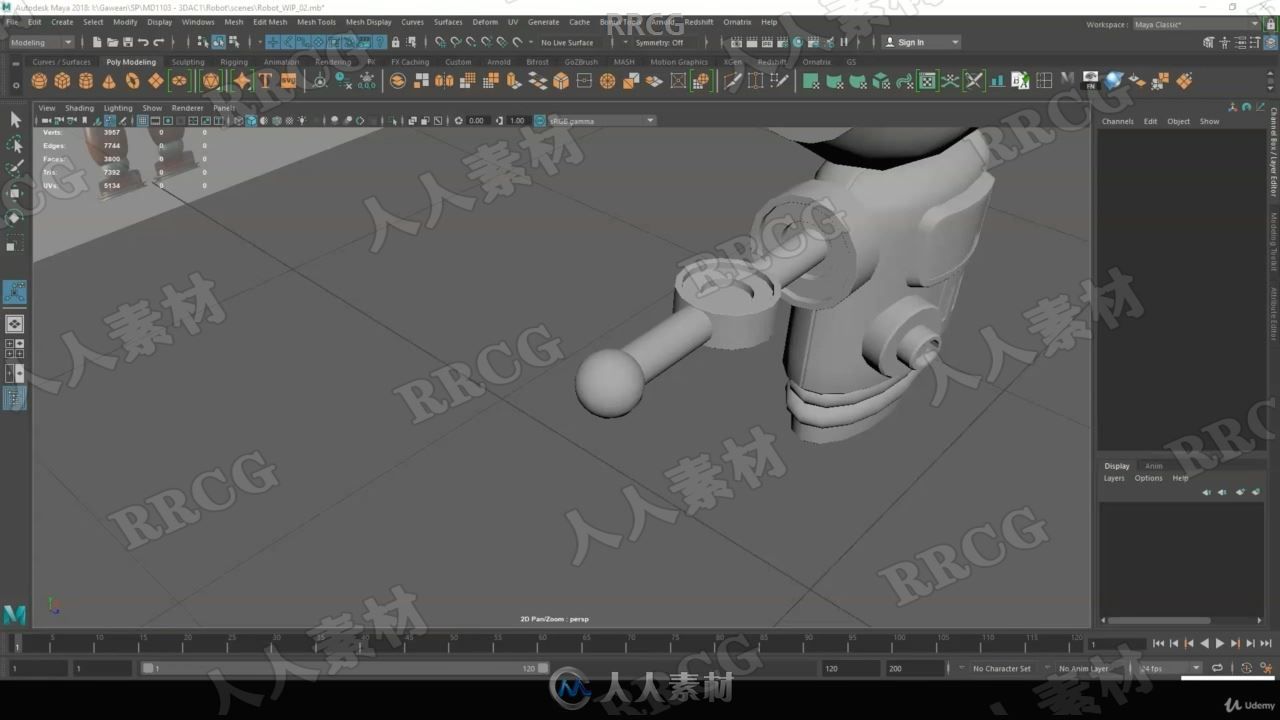The width and height of the screenshot is (1280, 720).
Task: Click the Open Scene folder icon
Action: tap(112, 42)
